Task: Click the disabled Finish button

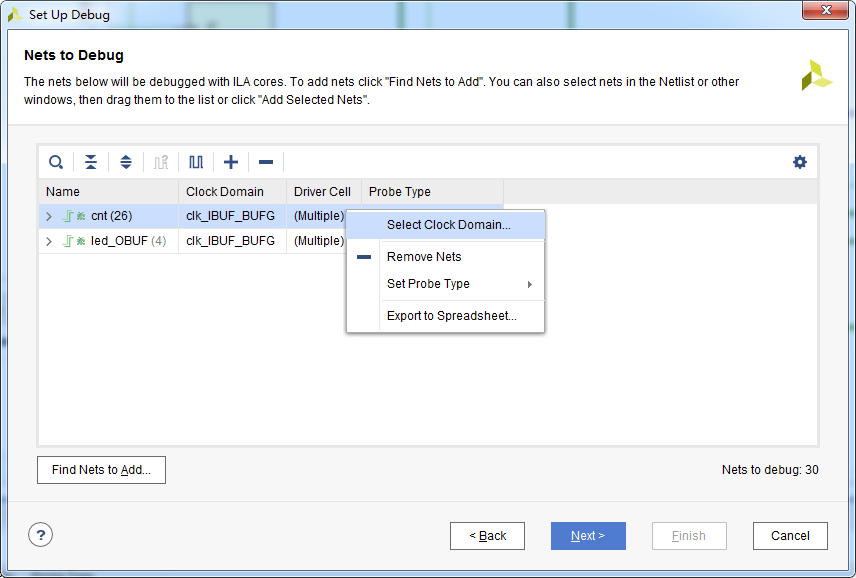Action: pyautogui.click(x=689, y=536)
